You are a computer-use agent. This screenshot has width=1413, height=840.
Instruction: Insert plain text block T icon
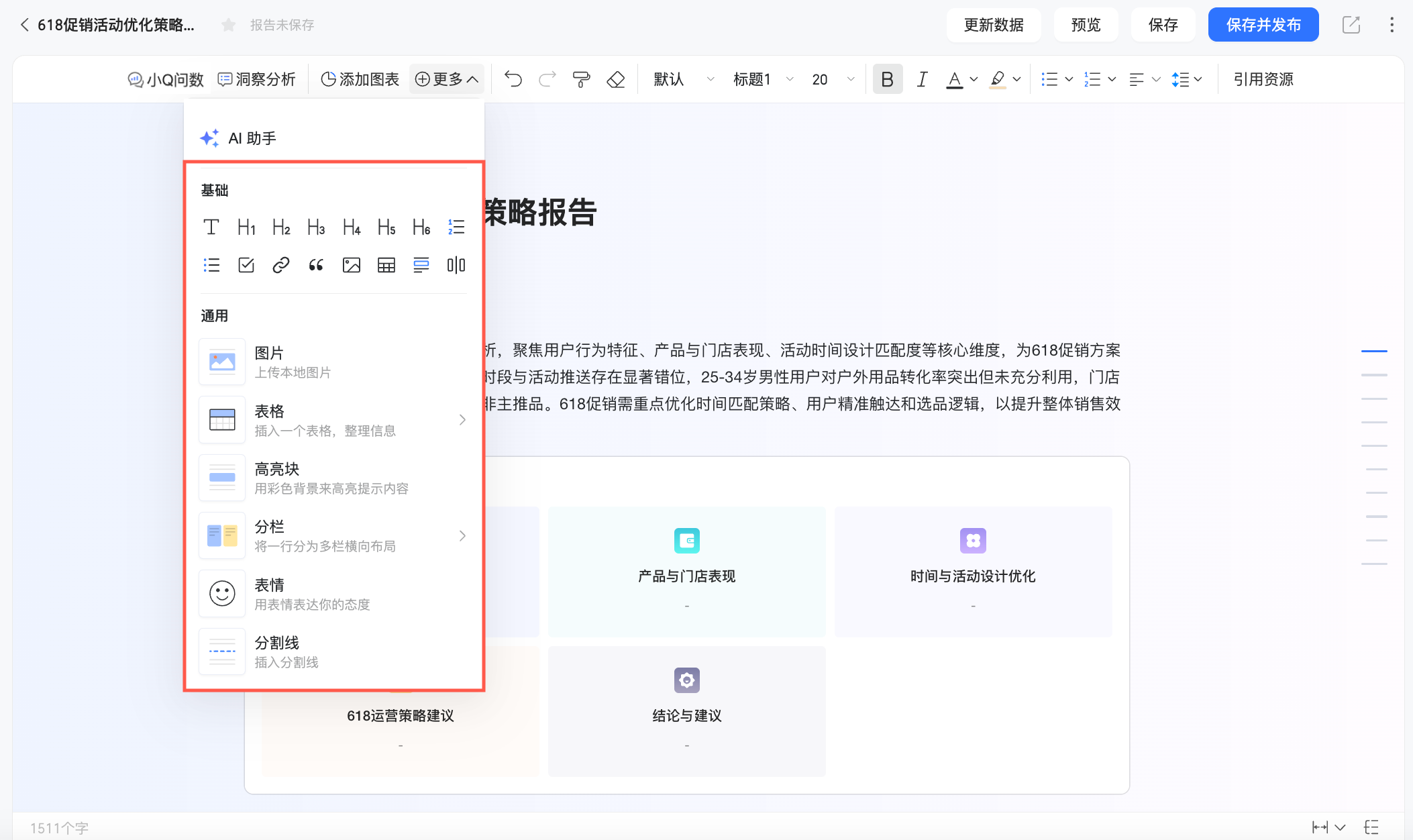click(x=211, y=227)
